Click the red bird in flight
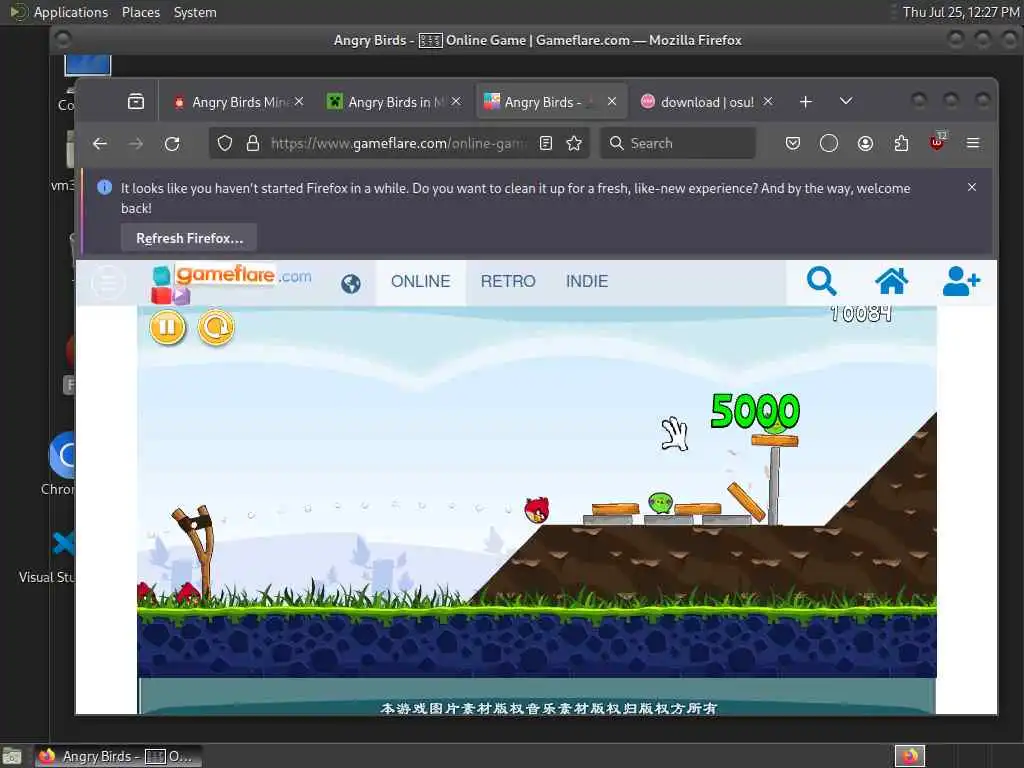This screenshot has width=1024, height=768. pos(537,509)
